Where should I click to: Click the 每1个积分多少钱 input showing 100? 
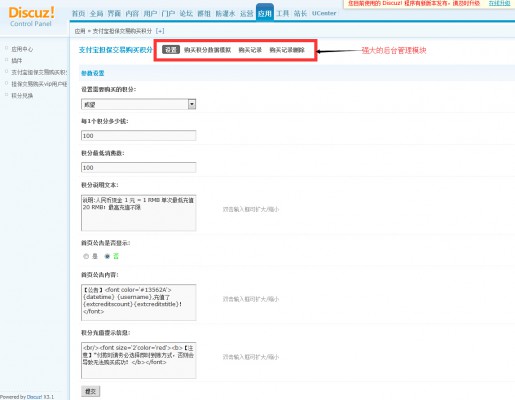(x=138, y=136)
